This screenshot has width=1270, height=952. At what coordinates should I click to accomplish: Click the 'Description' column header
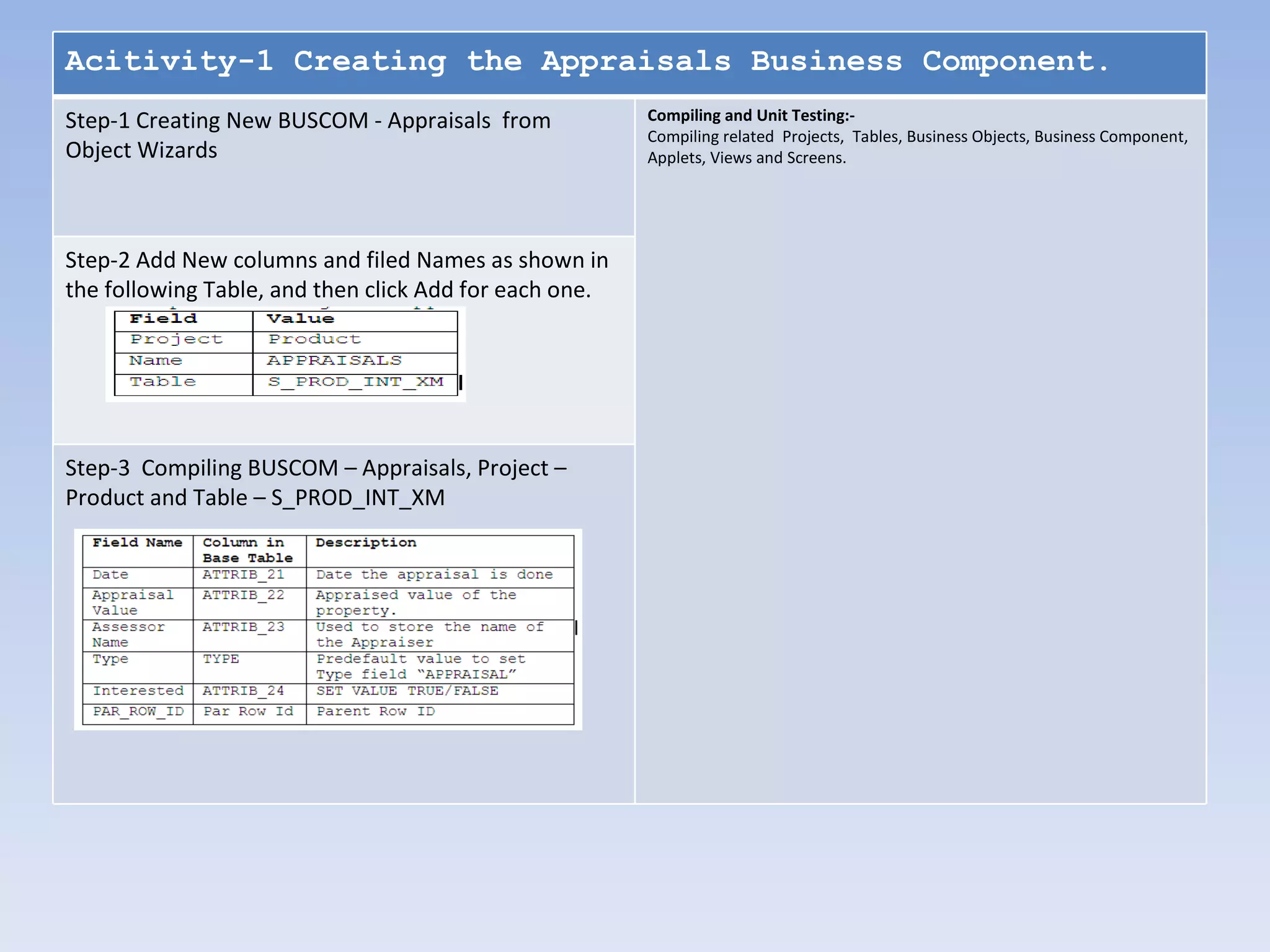pyautogui.click(x=440, y=551)
